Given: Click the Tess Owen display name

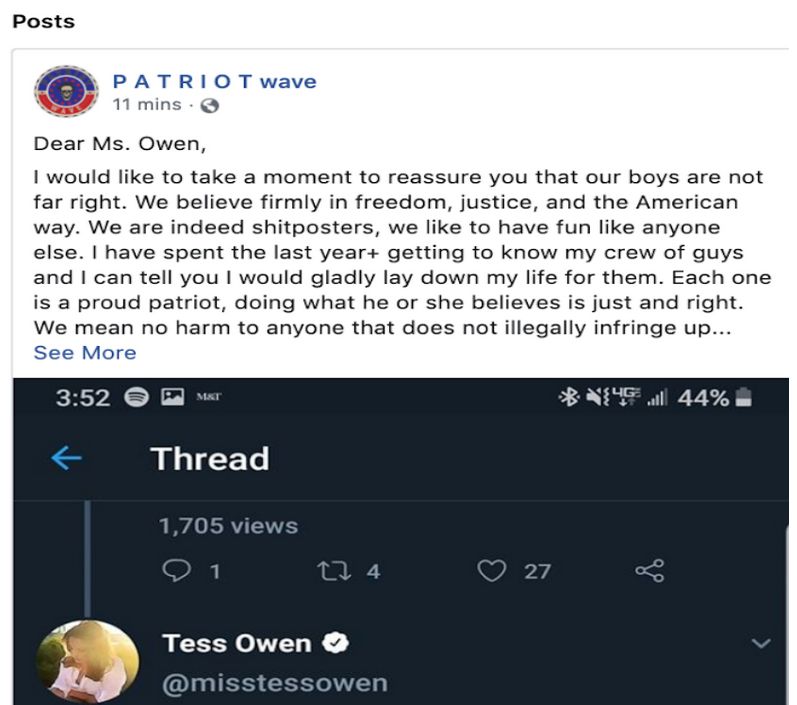Looking at the screenshot, I should pos(237,643).
